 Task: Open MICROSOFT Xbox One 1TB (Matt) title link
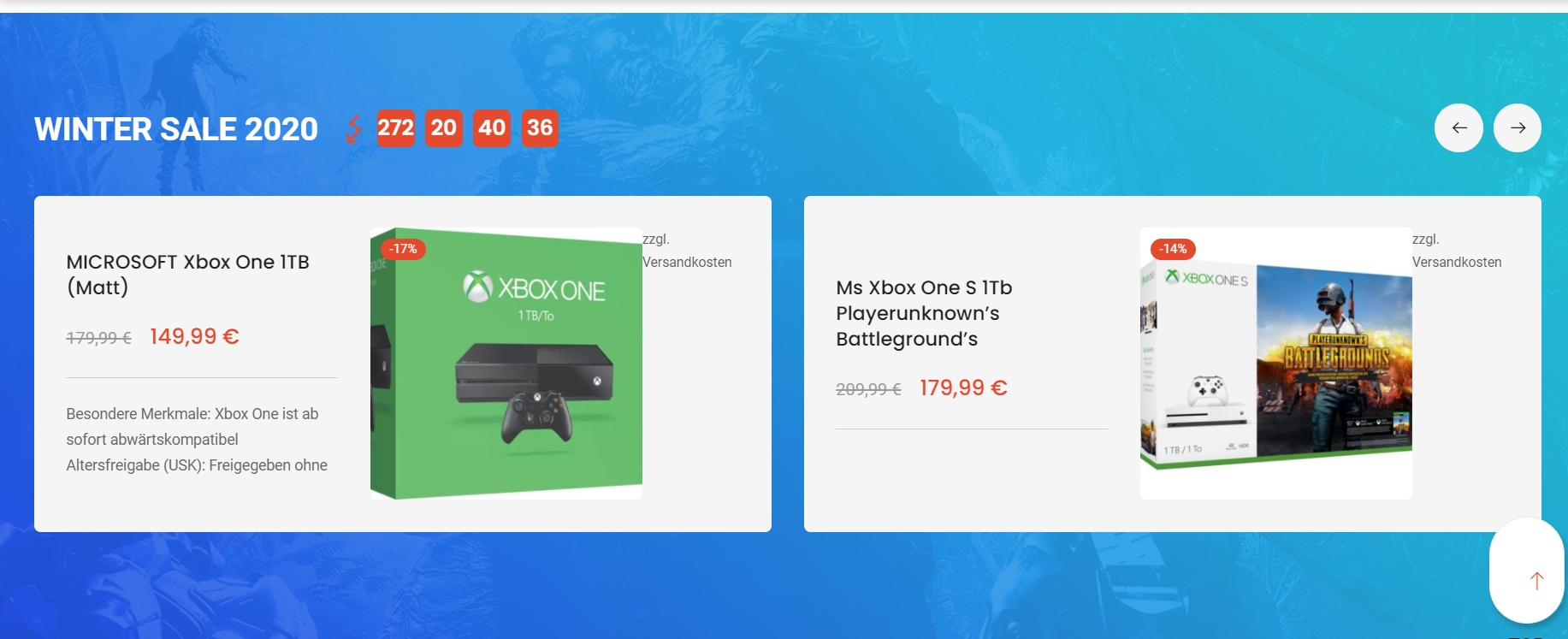pyautogui.click(x=188, y=275)
